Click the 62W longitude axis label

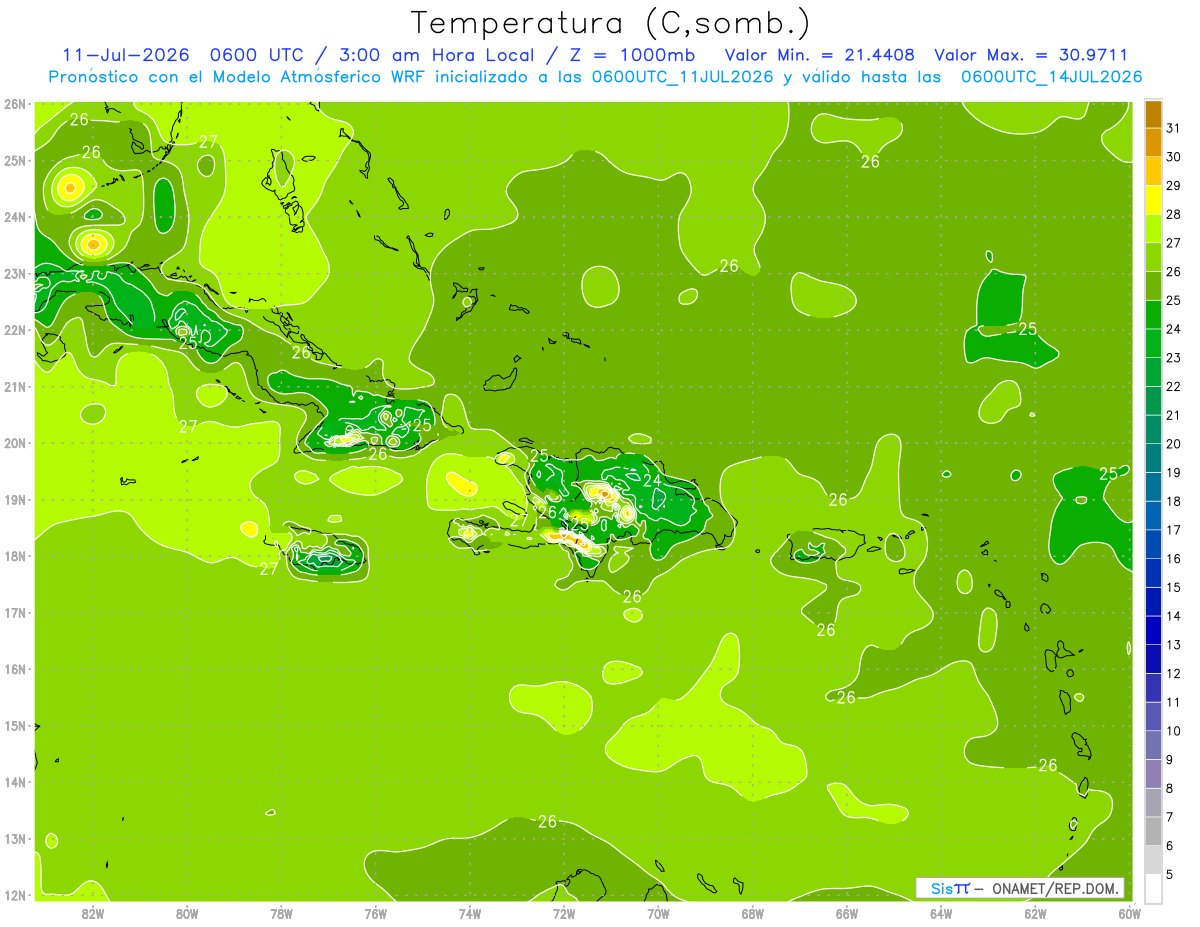point(1035,914)
